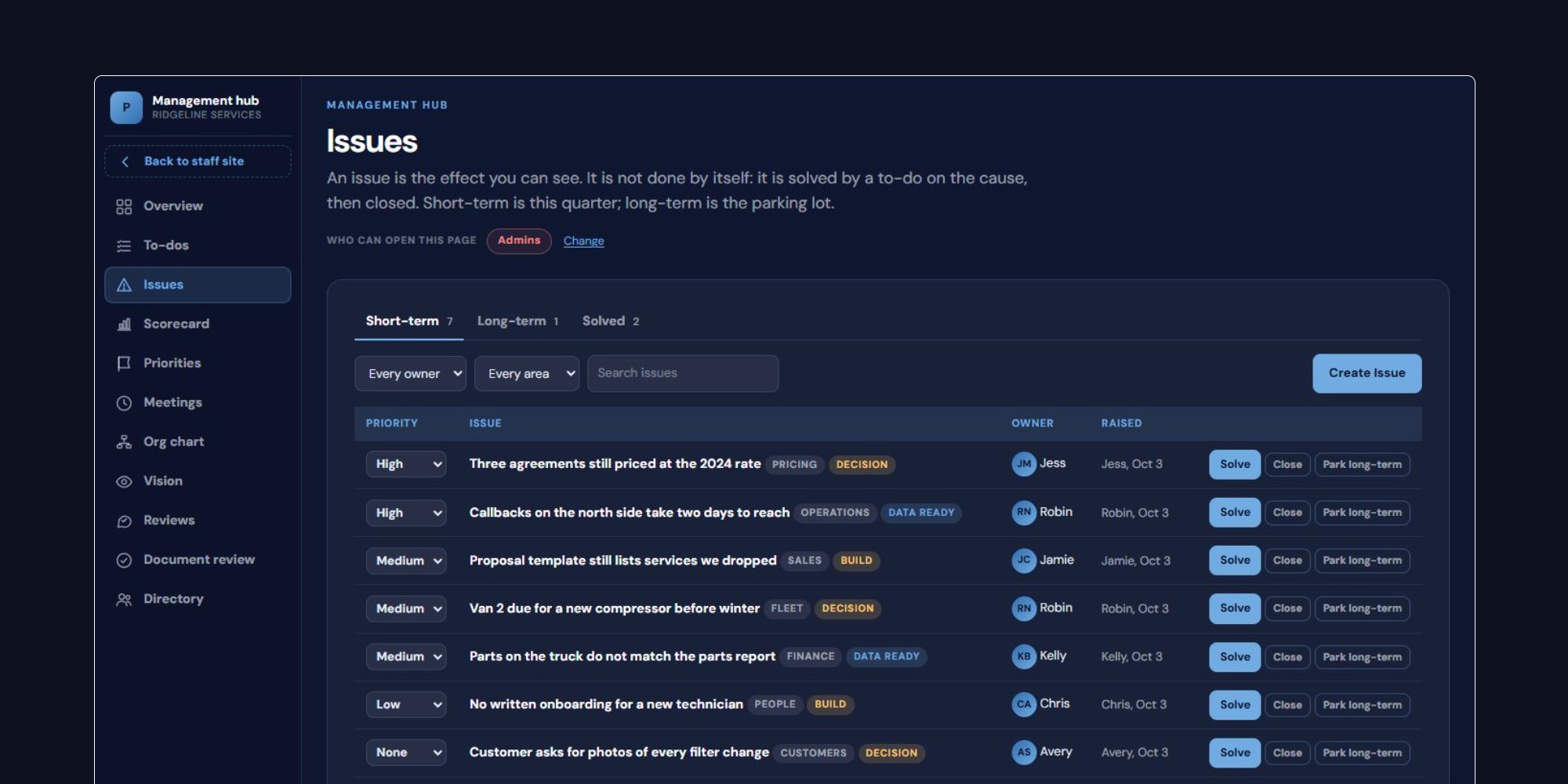Click the CUSTOMERS tag on filter change row

813,753
